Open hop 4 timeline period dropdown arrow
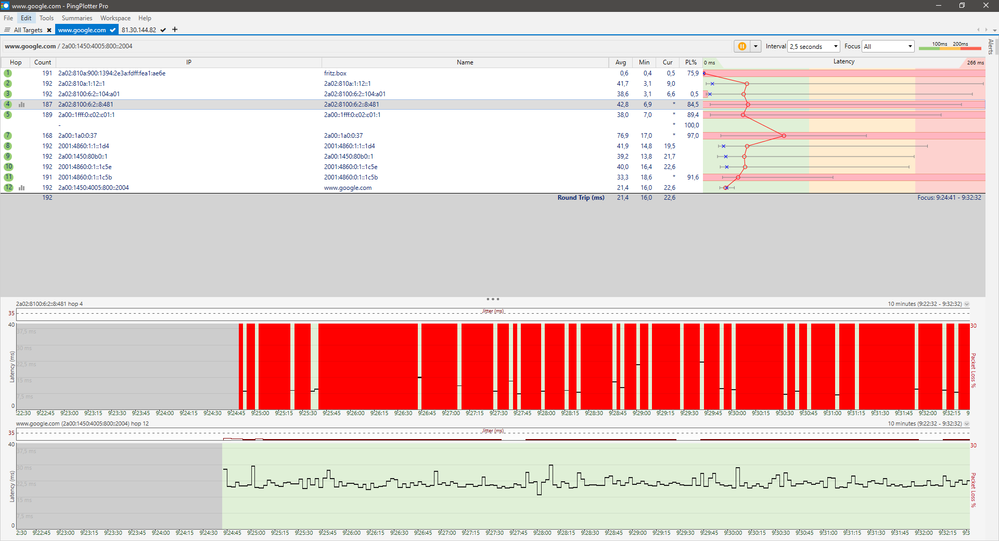This screenshot has width=999, height=541. pos(967,304)
